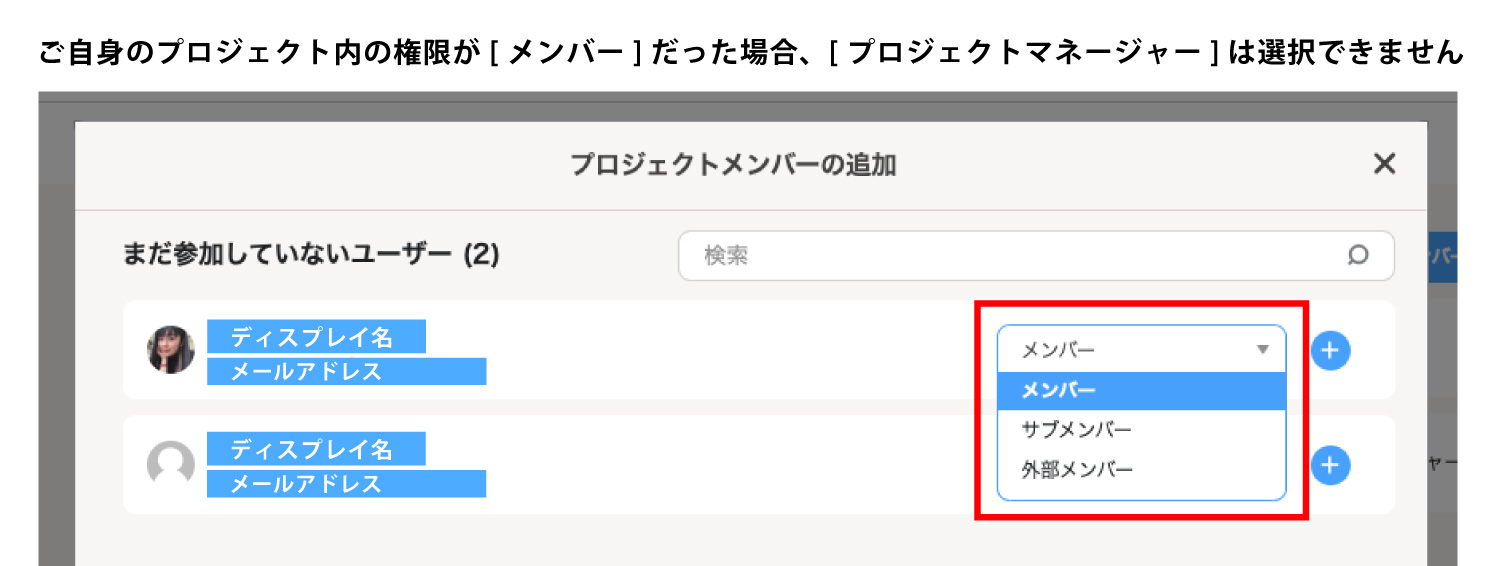Click the first user's photo avatar

[x=171, y=350]
